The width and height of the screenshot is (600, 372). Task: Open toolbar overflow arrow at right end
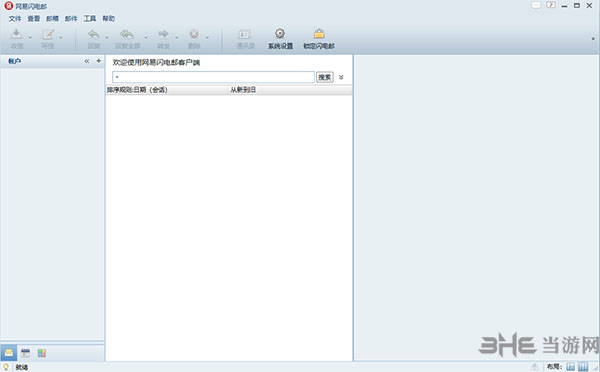593,39
